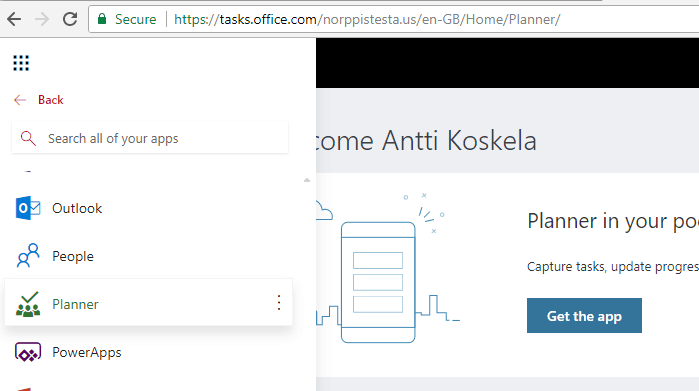Go Back in the app launcher panel
The image size is (699, 391).
pyautogui.click(x=39, y=100)
